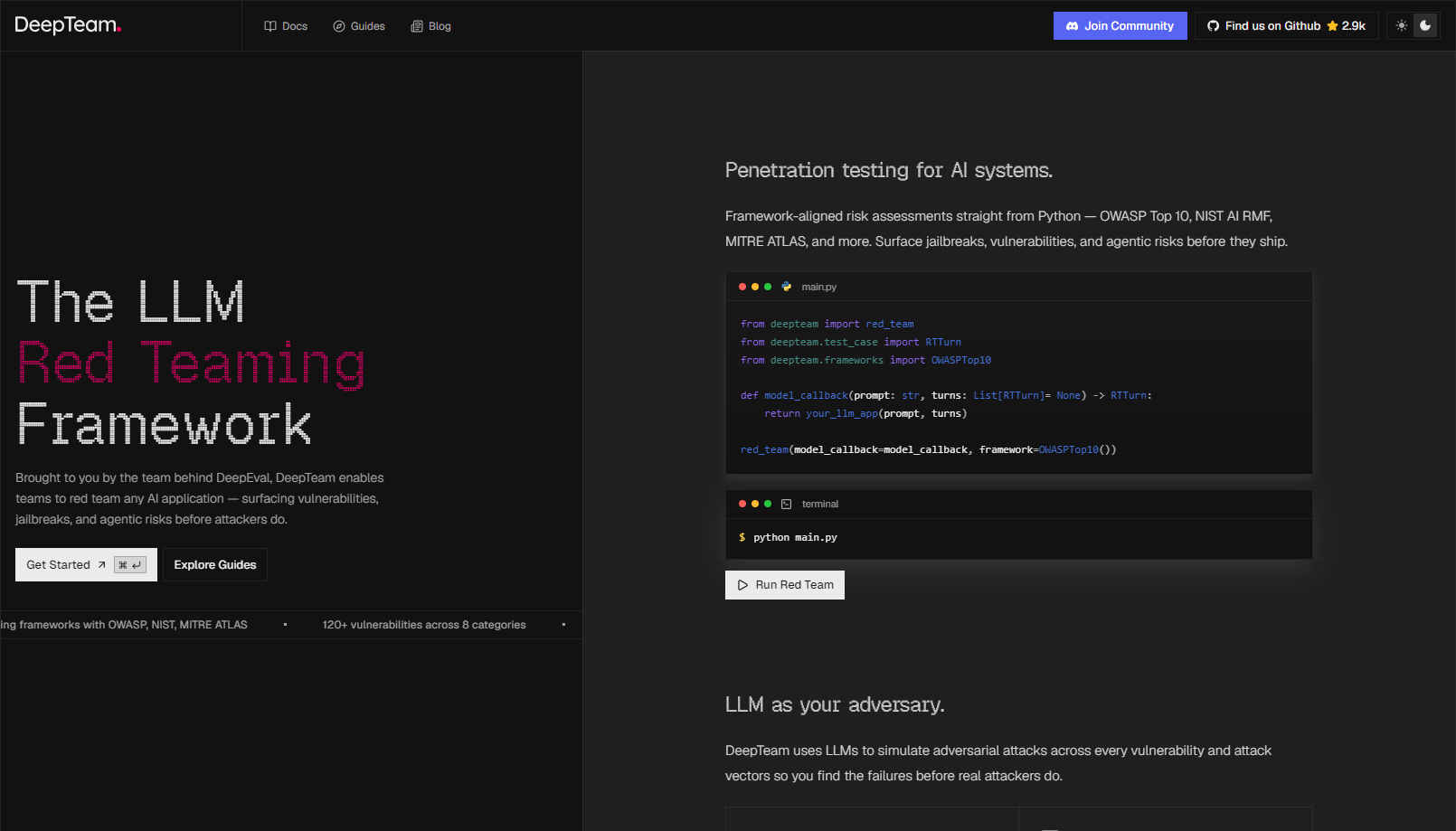Click the main.py file name label
The image size is (1456, 831).
[819, 287]
